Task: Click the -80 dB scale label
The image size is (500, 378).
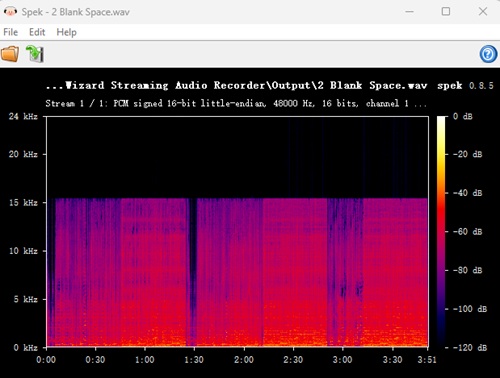Action: [468, 270]
